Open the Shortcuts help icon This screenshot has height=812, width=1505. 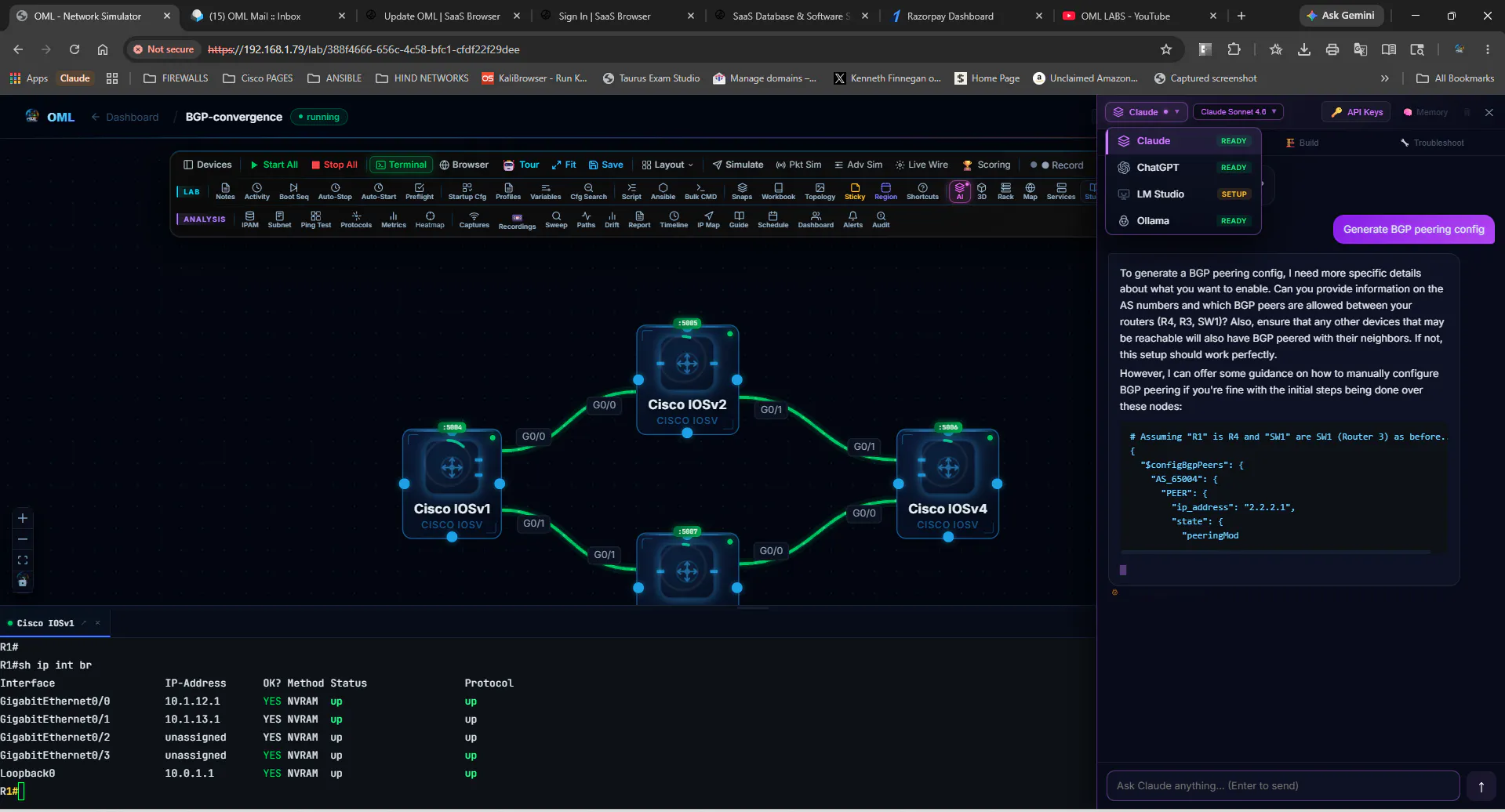[922, 191]
